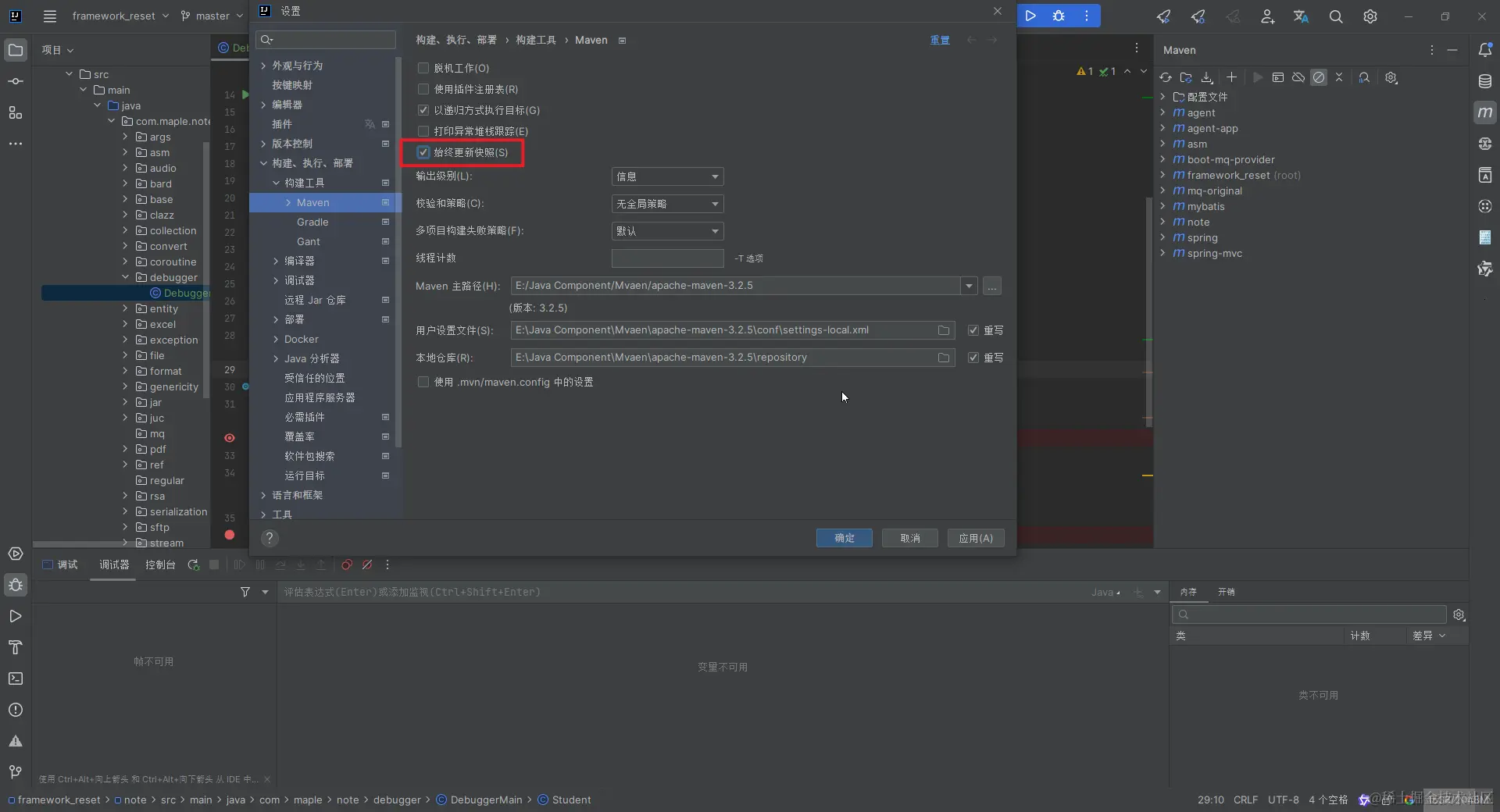Open the translation plugin icon
1500x812 pixels.
[x=1301, y=16]
